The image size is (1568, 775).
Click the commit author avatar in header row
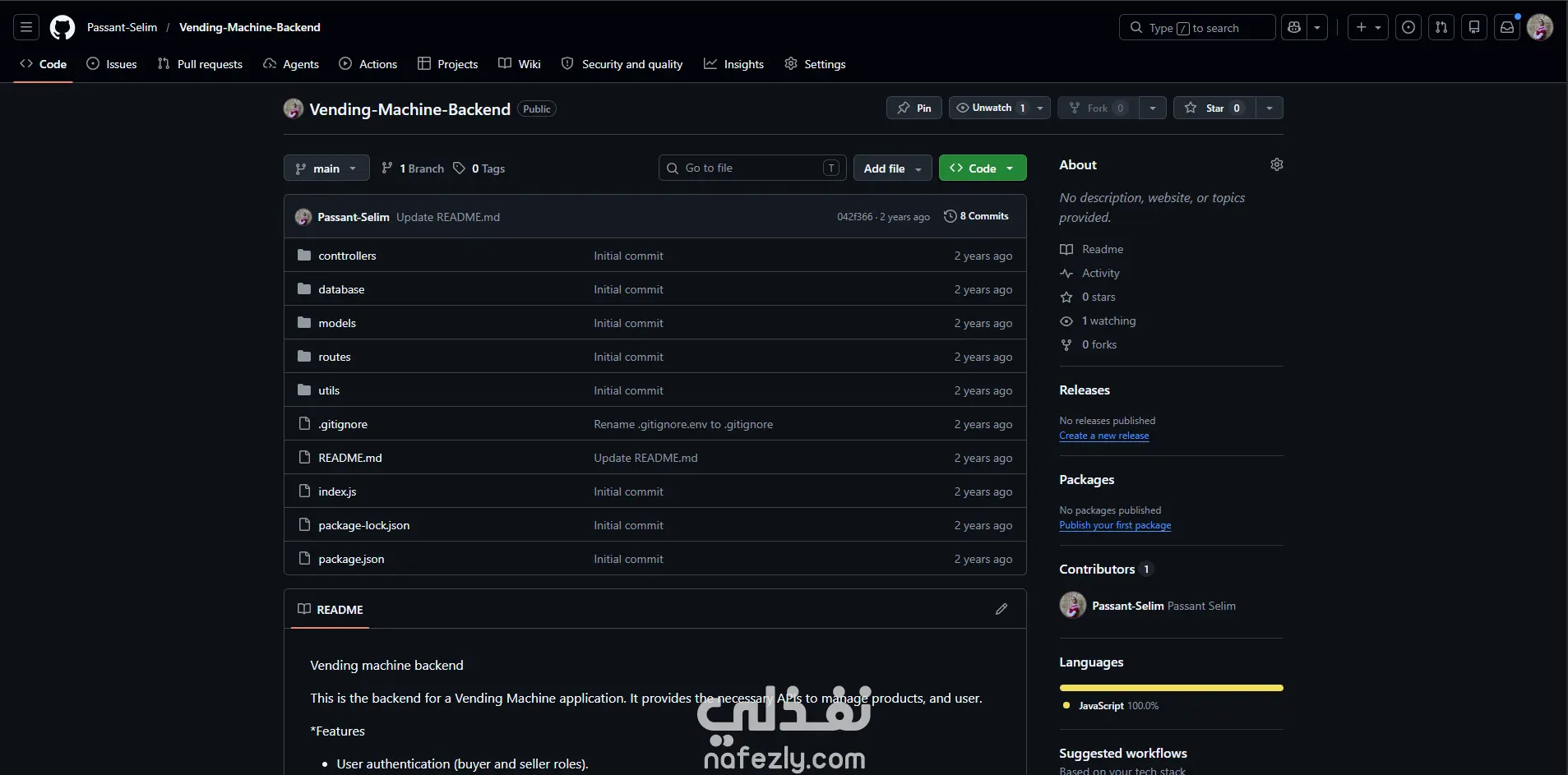tap(303, 217)
